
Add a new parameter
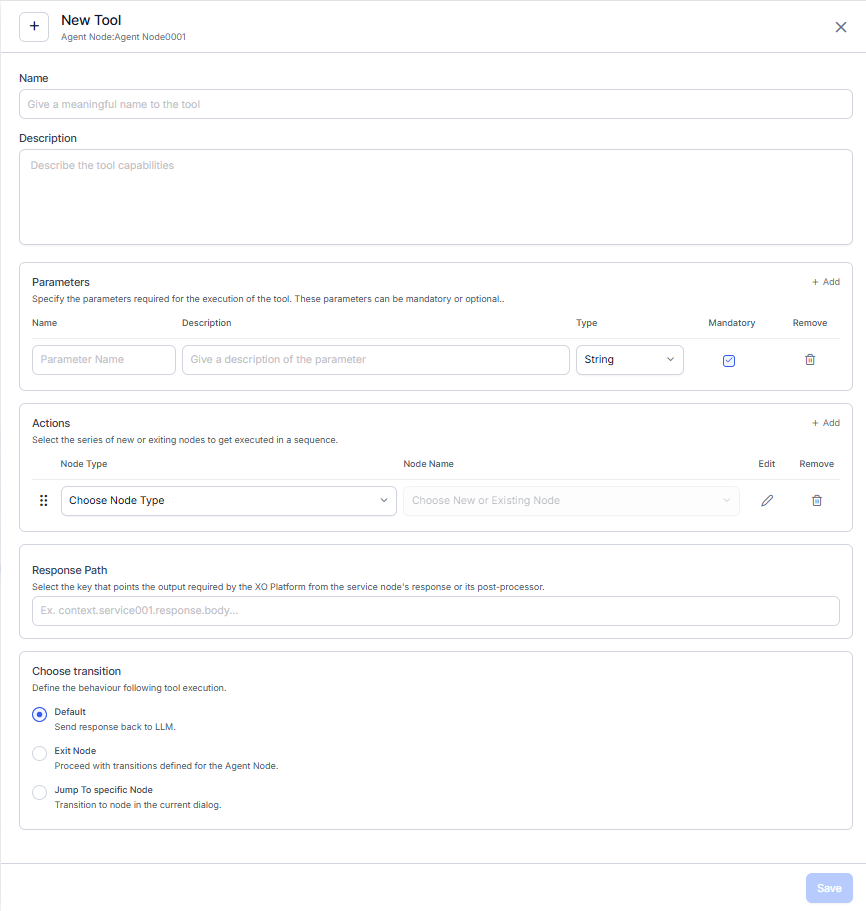coord(825,282)
